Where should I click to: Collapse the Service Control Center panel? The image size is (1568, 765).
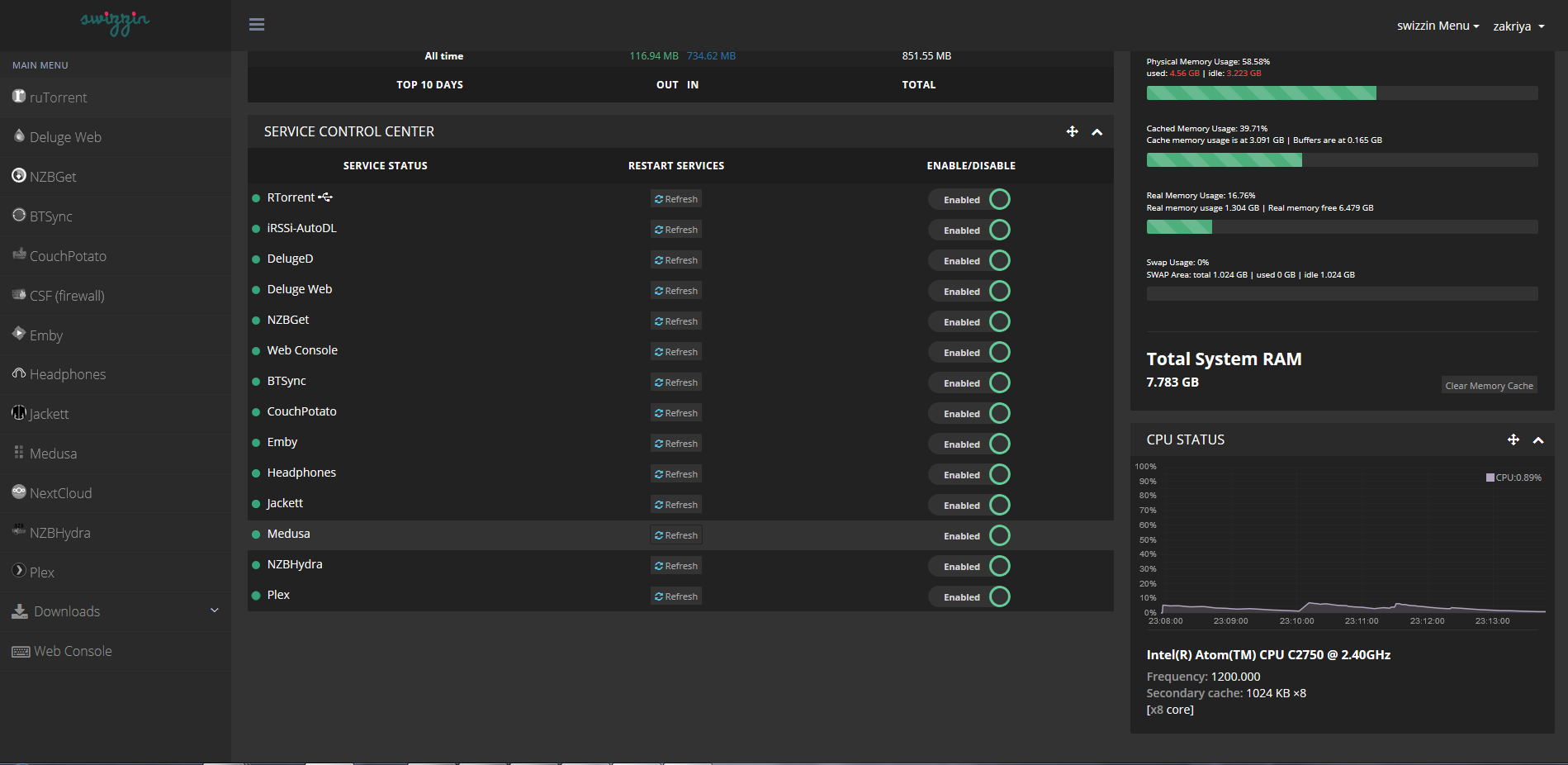click(1097, 132)
